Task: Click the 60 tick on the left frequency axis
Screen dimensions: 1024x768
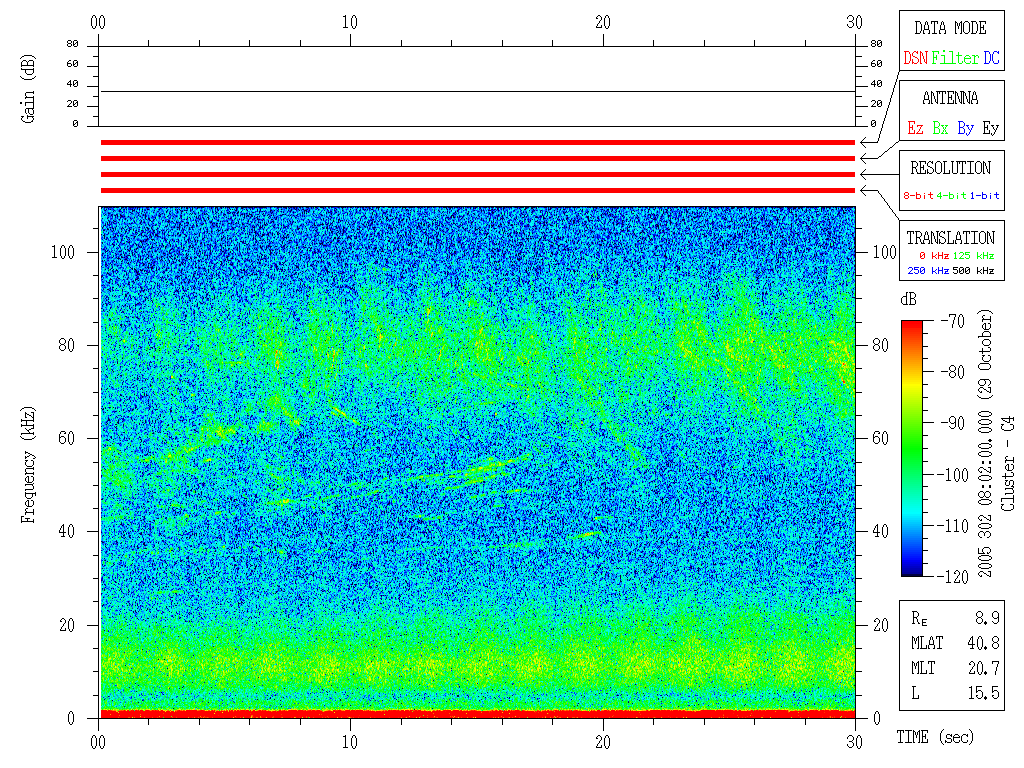Action: pyautogui.click(x=67, y=438)
